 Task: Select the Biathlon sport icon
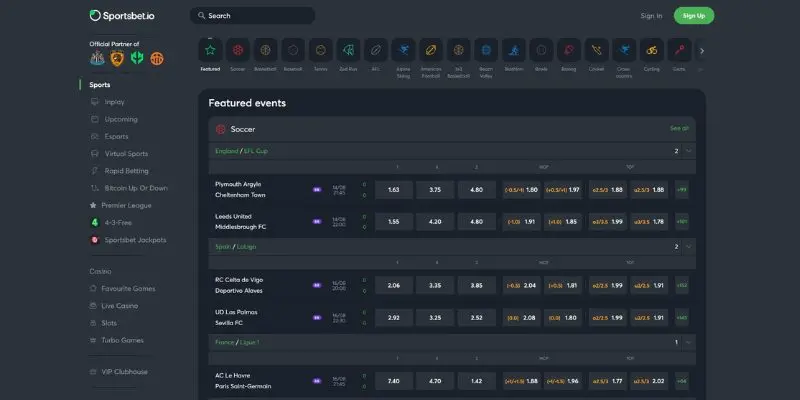tap(514, 50)
